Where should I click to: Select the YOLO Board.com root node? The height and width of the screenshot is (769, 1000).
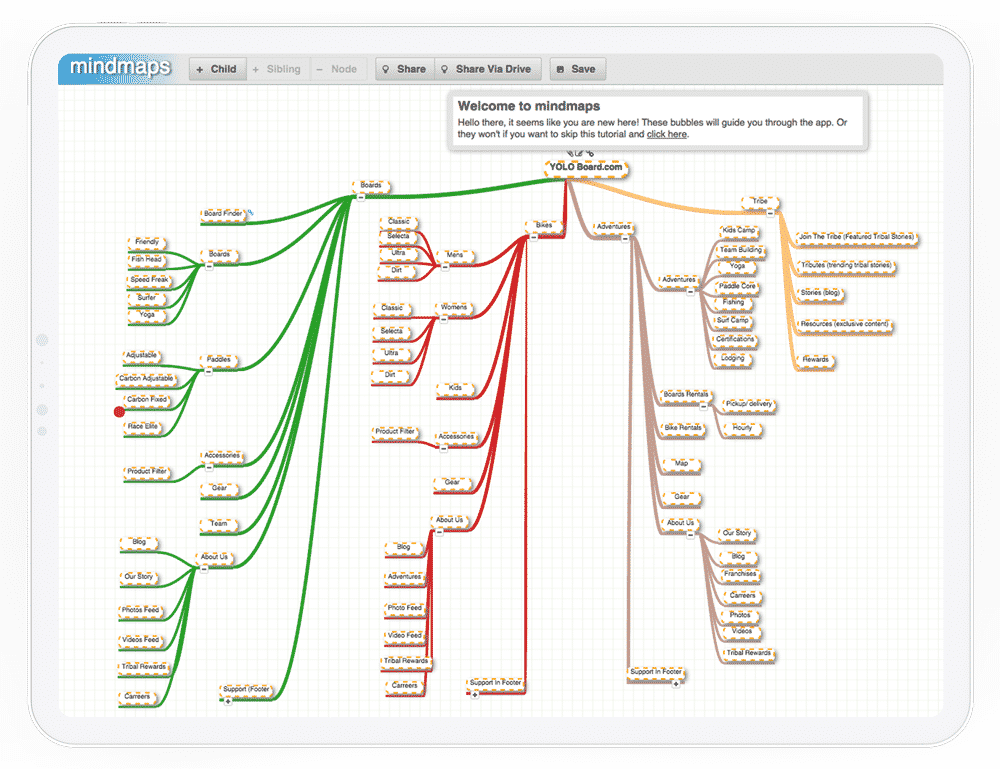click(x=588, y=167)
